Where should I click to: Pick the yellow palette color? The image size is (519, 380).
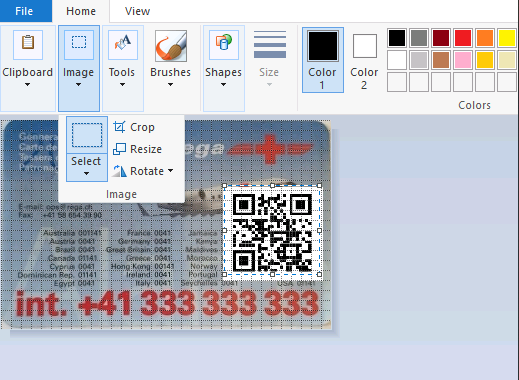pyautogui.click(x=507, y=38)
